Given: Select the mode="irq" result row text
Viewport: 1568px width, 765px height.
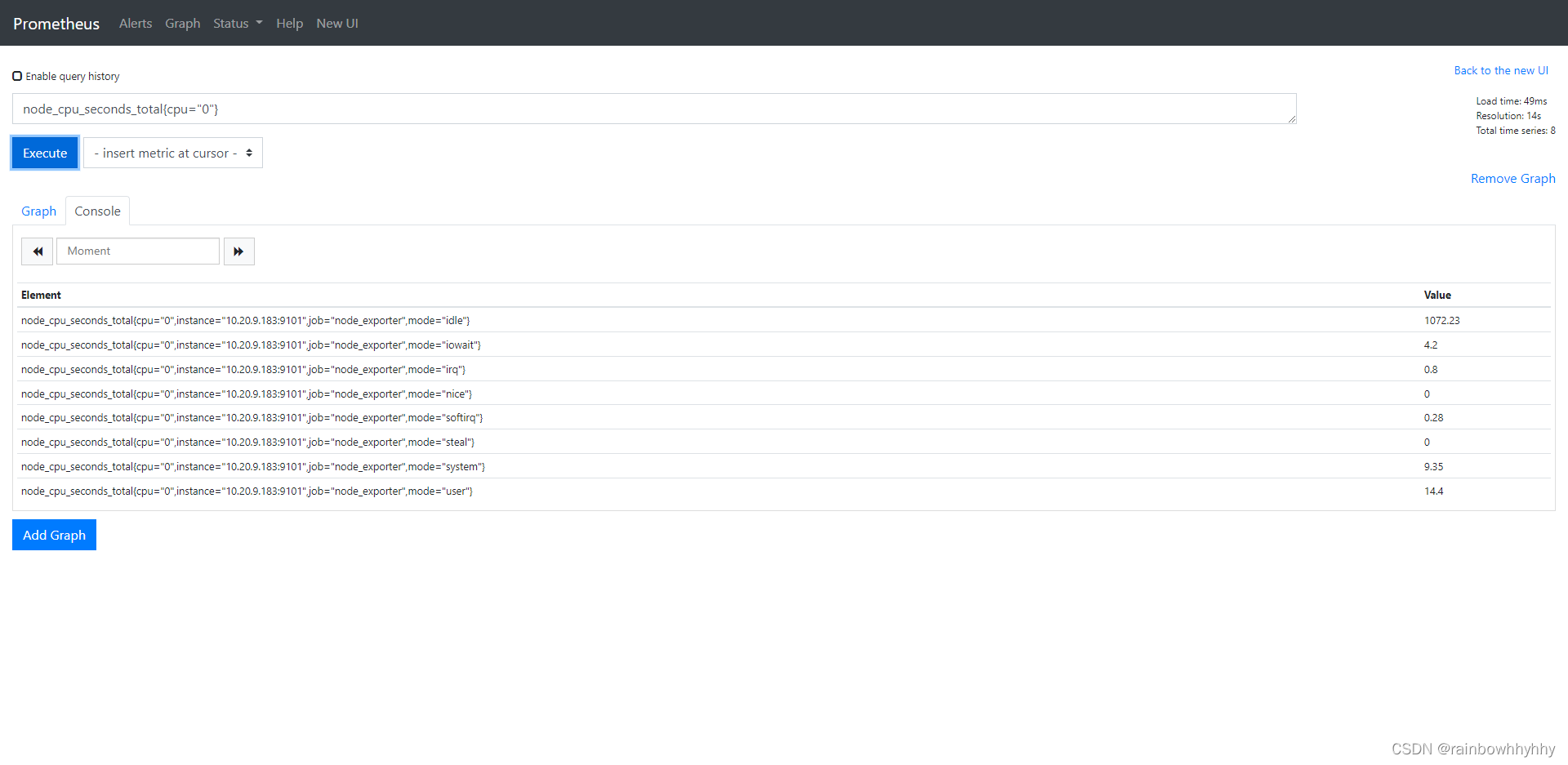Looking at the screenshot, I should coord(243,369).
